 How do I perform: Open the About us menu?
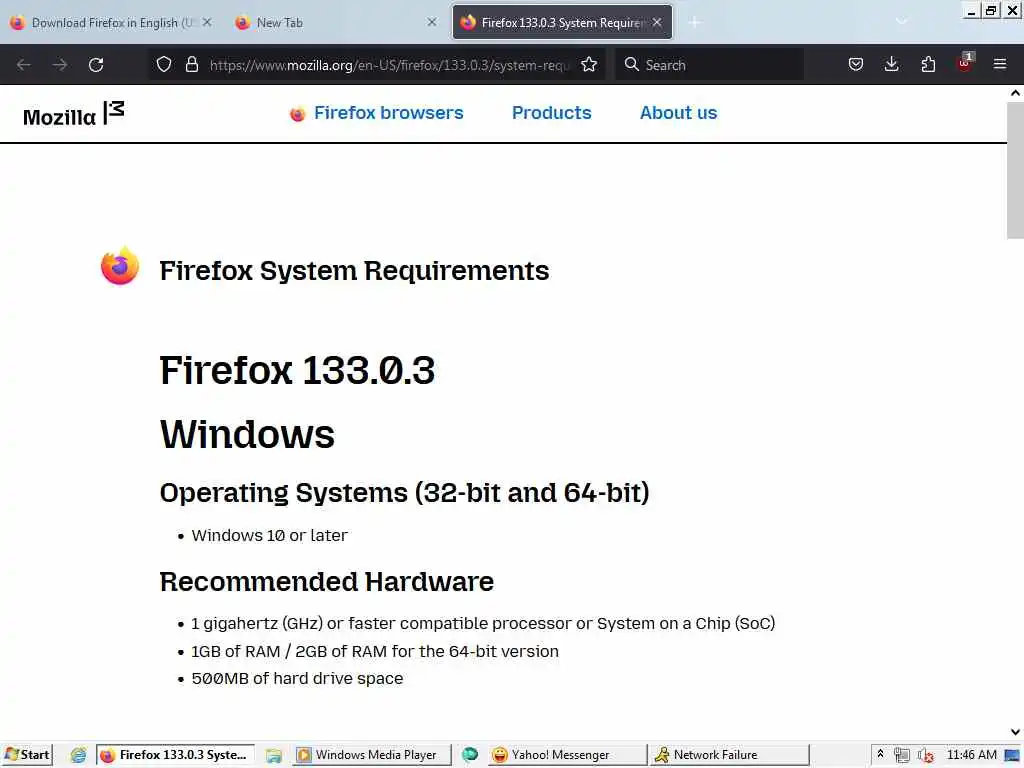(679, 113)
